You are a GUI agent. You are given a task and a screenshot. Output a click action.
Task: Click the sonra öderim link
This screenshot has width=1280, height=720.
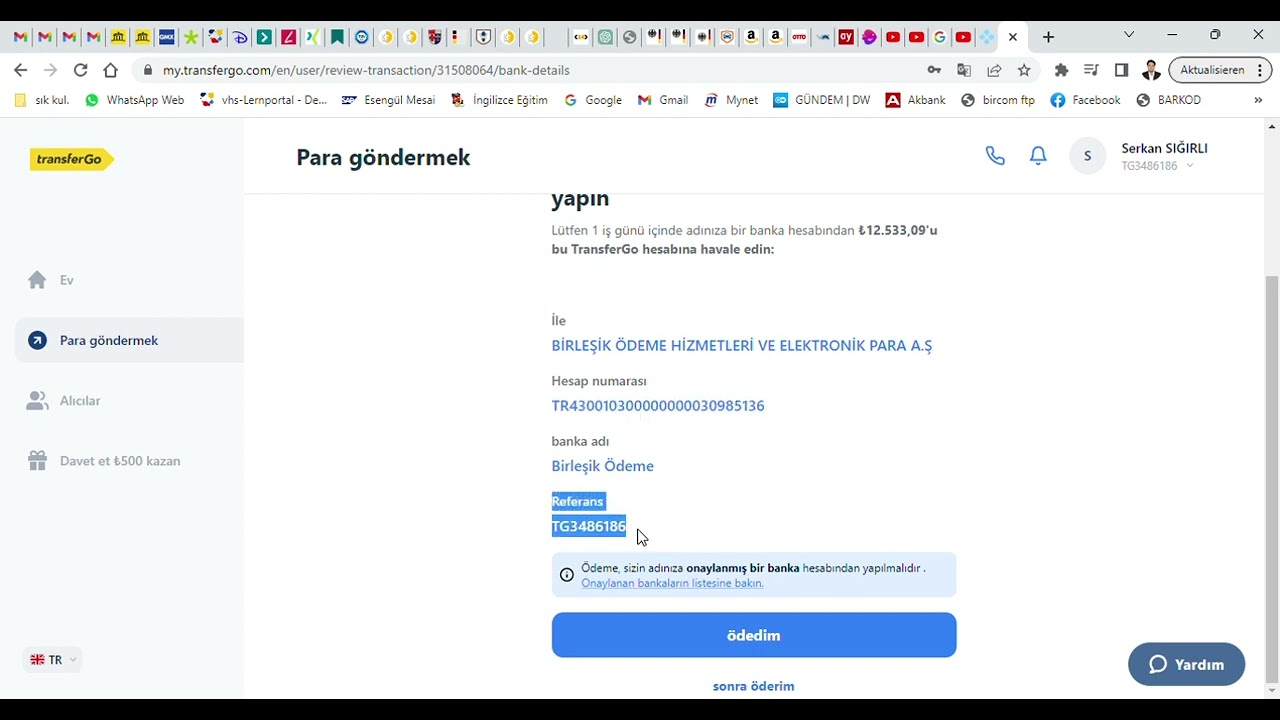754,686
